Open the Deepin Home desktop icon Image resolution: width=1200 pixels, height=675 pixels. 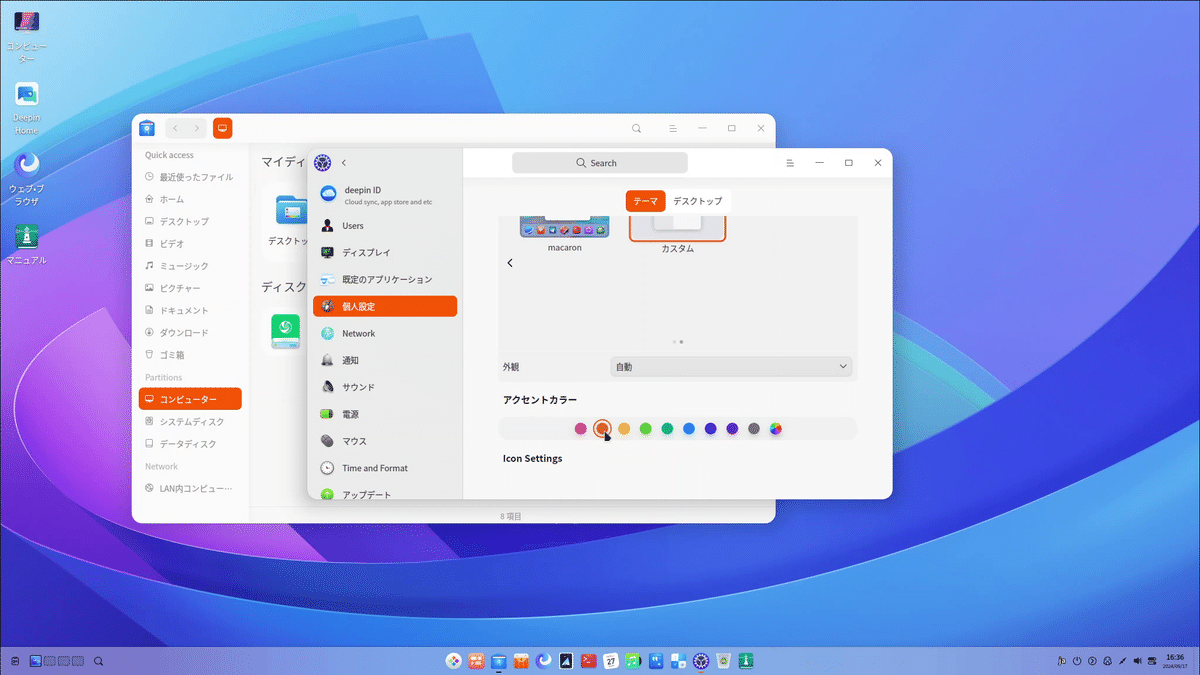[27, 108]
